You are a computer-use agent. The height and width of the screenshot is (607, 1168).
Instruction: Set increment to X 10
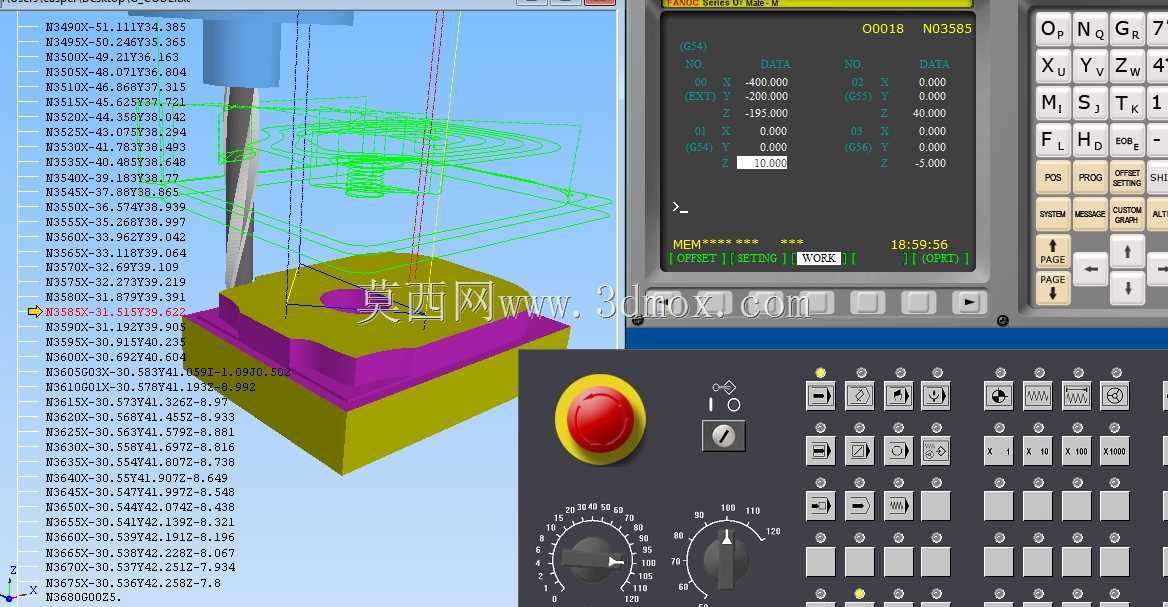click(x=1038, y=451)
